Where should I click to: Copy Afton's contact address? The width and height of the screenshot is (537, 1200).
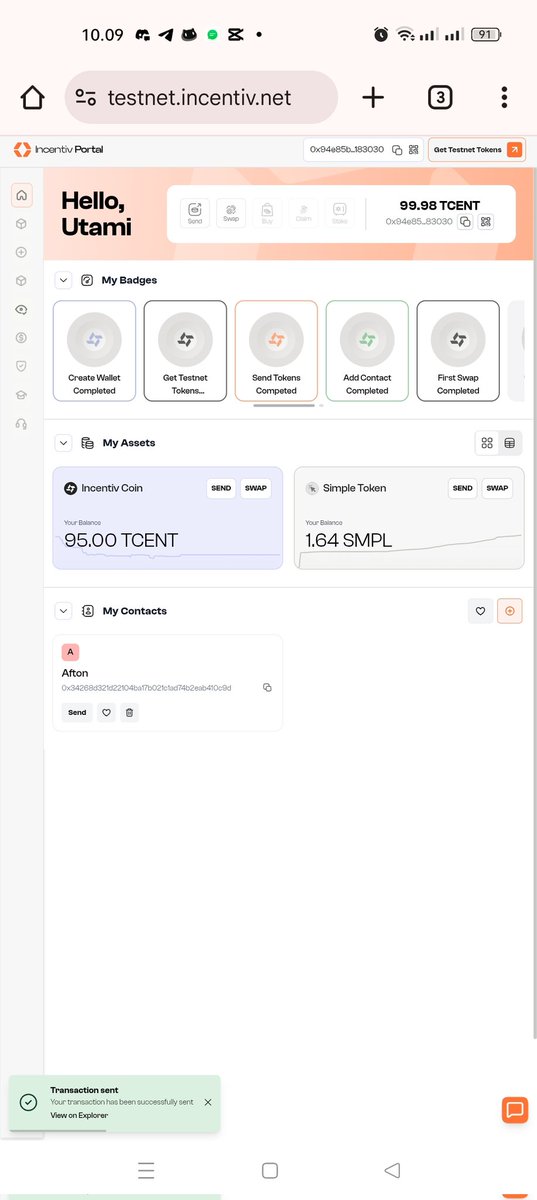267,688
